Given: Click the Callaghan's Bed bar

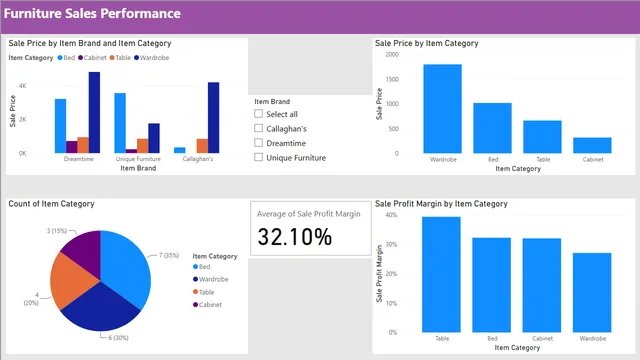Looking at the screenshot, I should (x=180, y=150).
